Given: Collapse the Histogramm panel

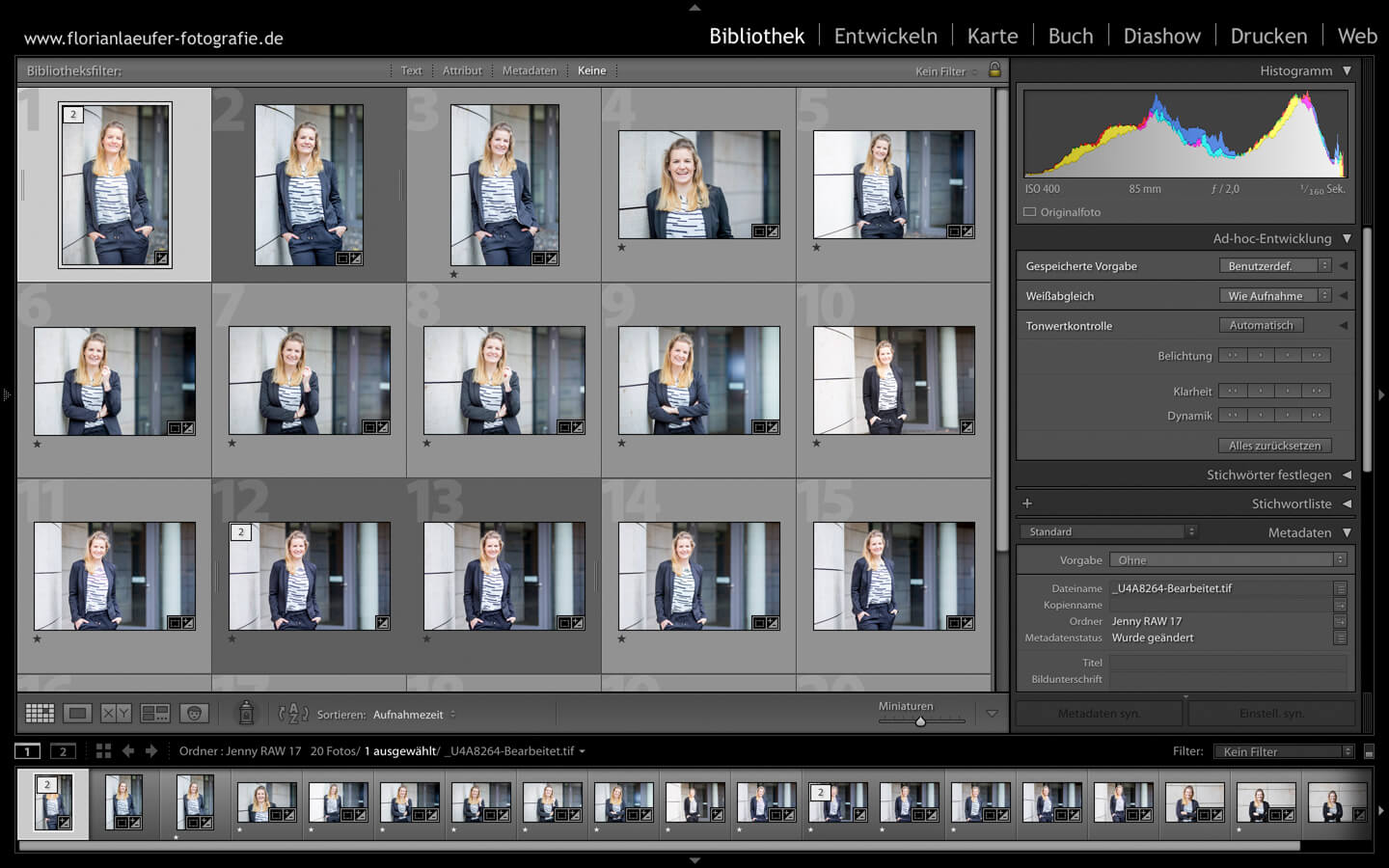Looking at the screenshot, I should 1348,69.
